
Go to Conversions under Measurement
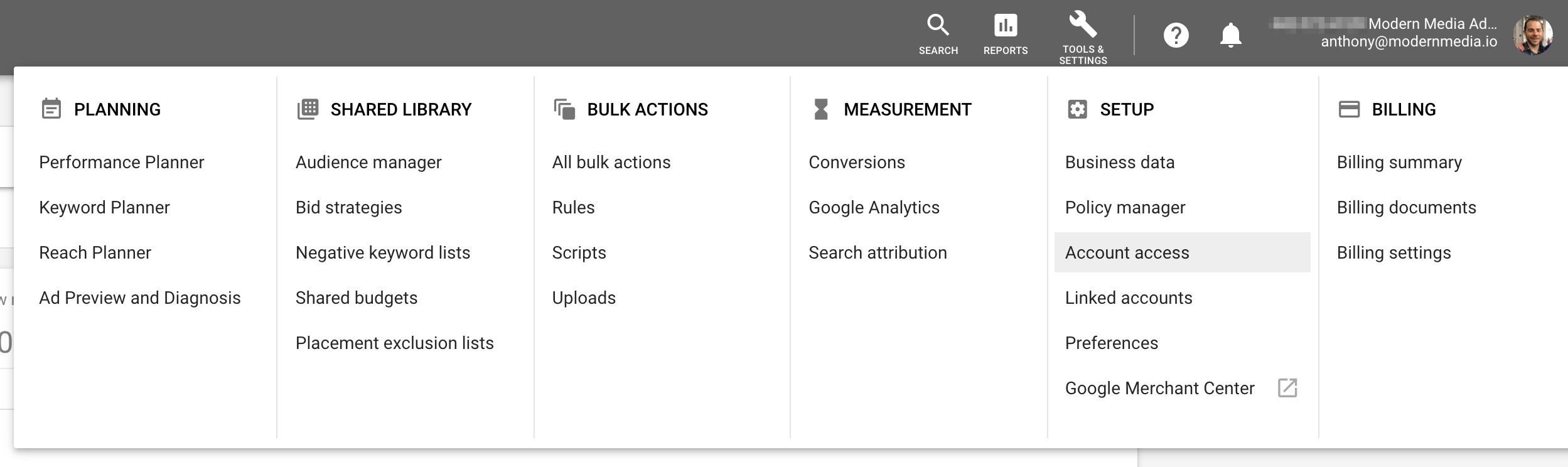(x=857, y=163)
